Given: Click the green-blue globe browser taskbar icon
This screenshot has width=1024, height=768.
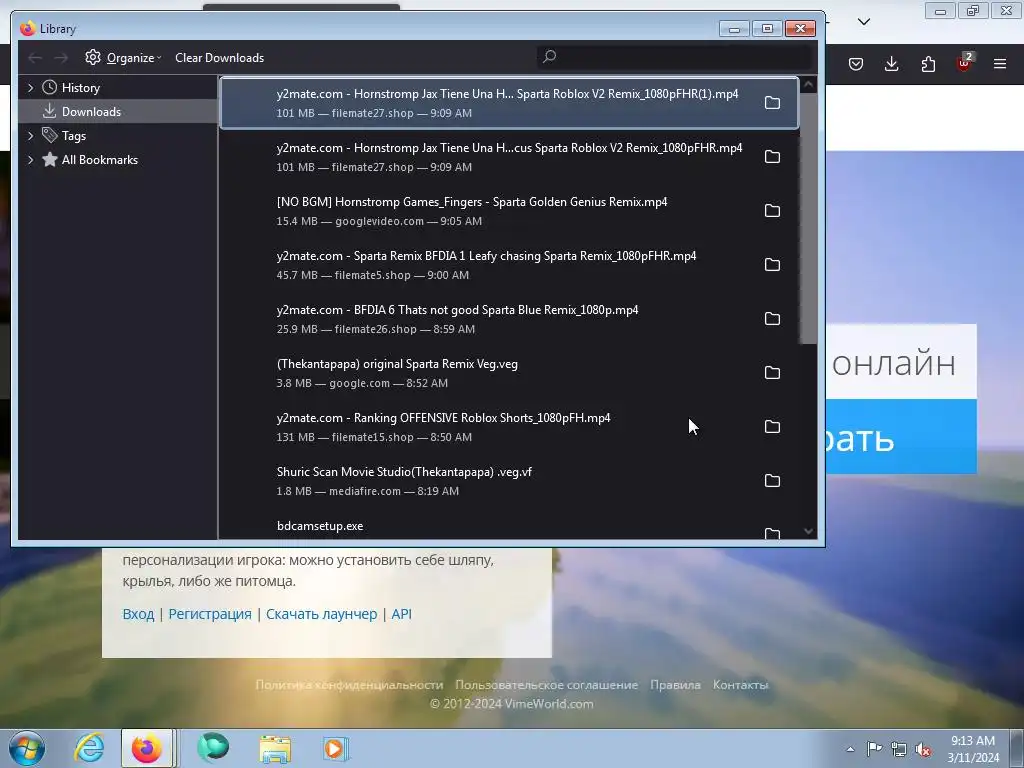Looking at the screenshot, I should coord(214,748).
